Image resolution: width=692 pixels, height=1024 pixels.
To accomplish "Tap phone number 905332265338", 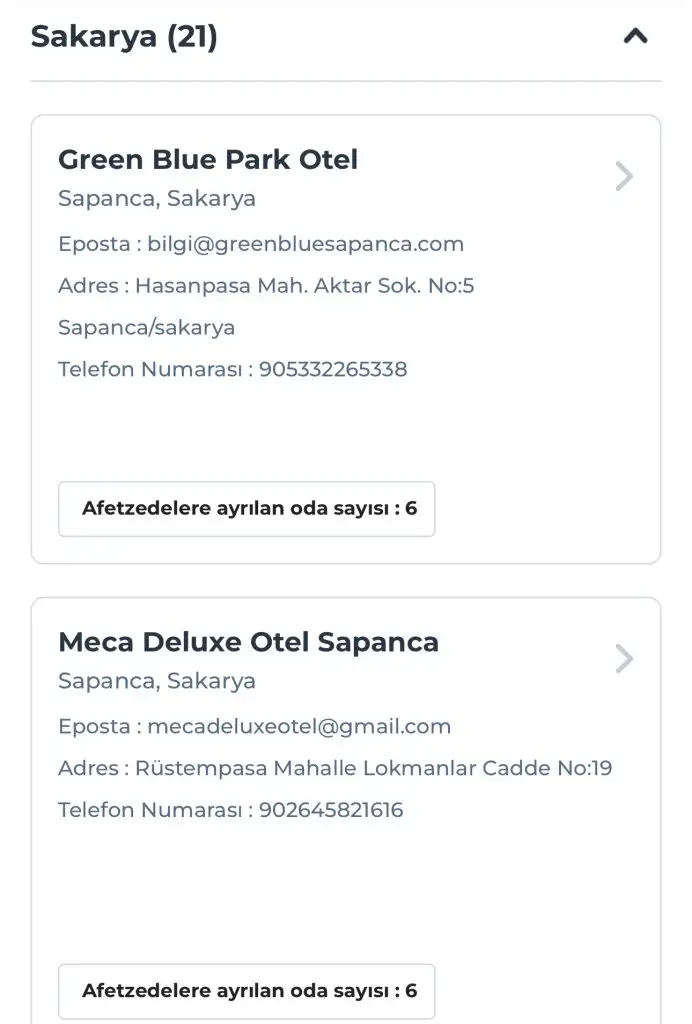I will (333, 369).
